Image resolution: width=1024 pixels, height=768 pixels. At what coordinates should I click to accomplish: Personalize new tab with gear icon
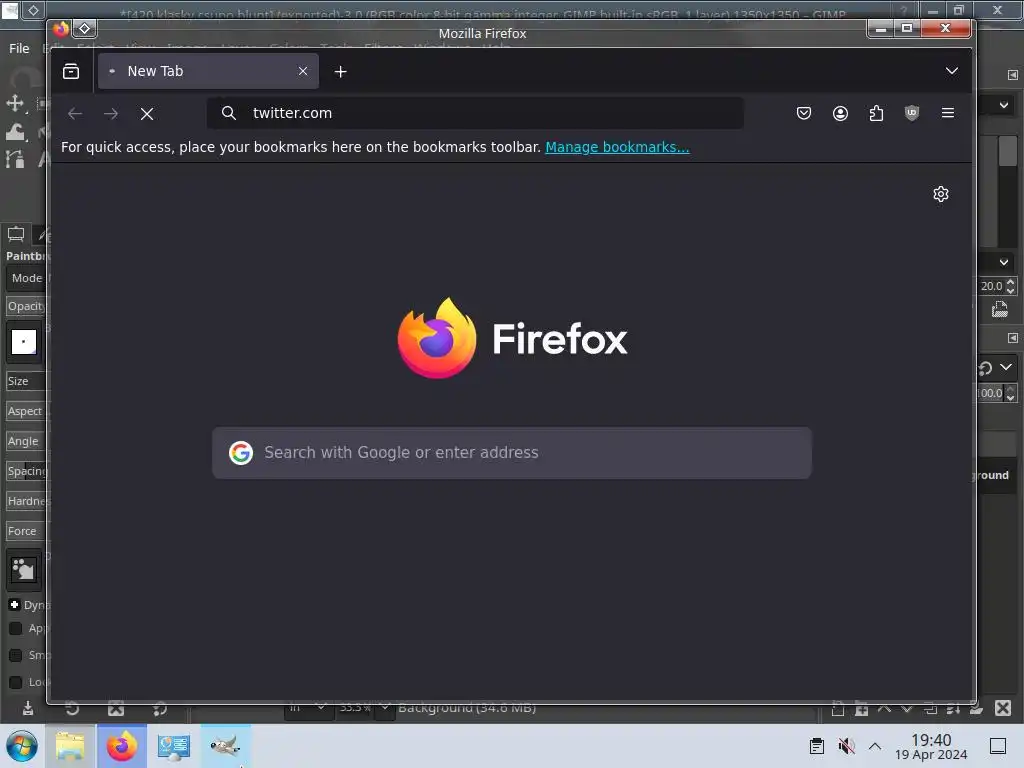[940, 194]
